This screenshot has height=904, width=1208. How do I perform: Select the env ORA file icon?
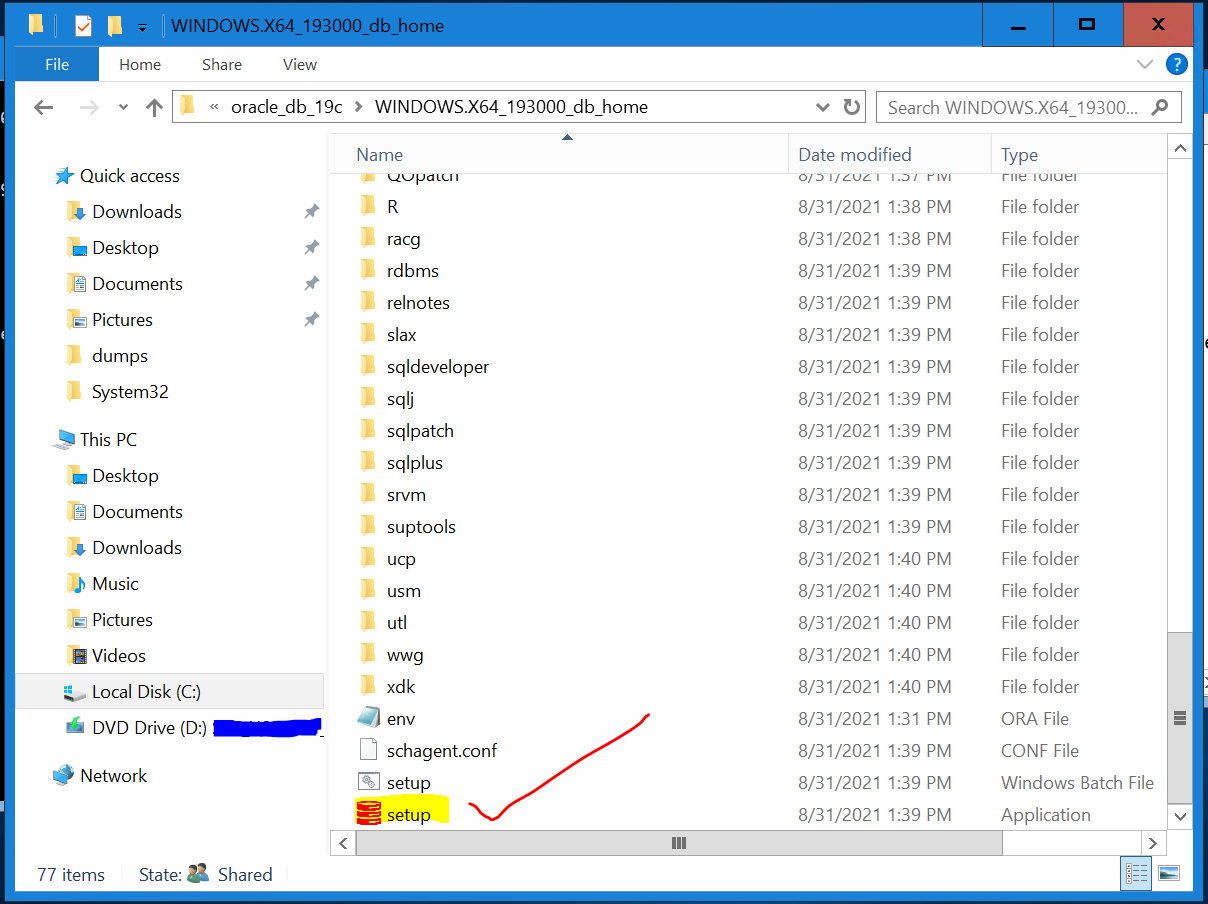point(369,718)
